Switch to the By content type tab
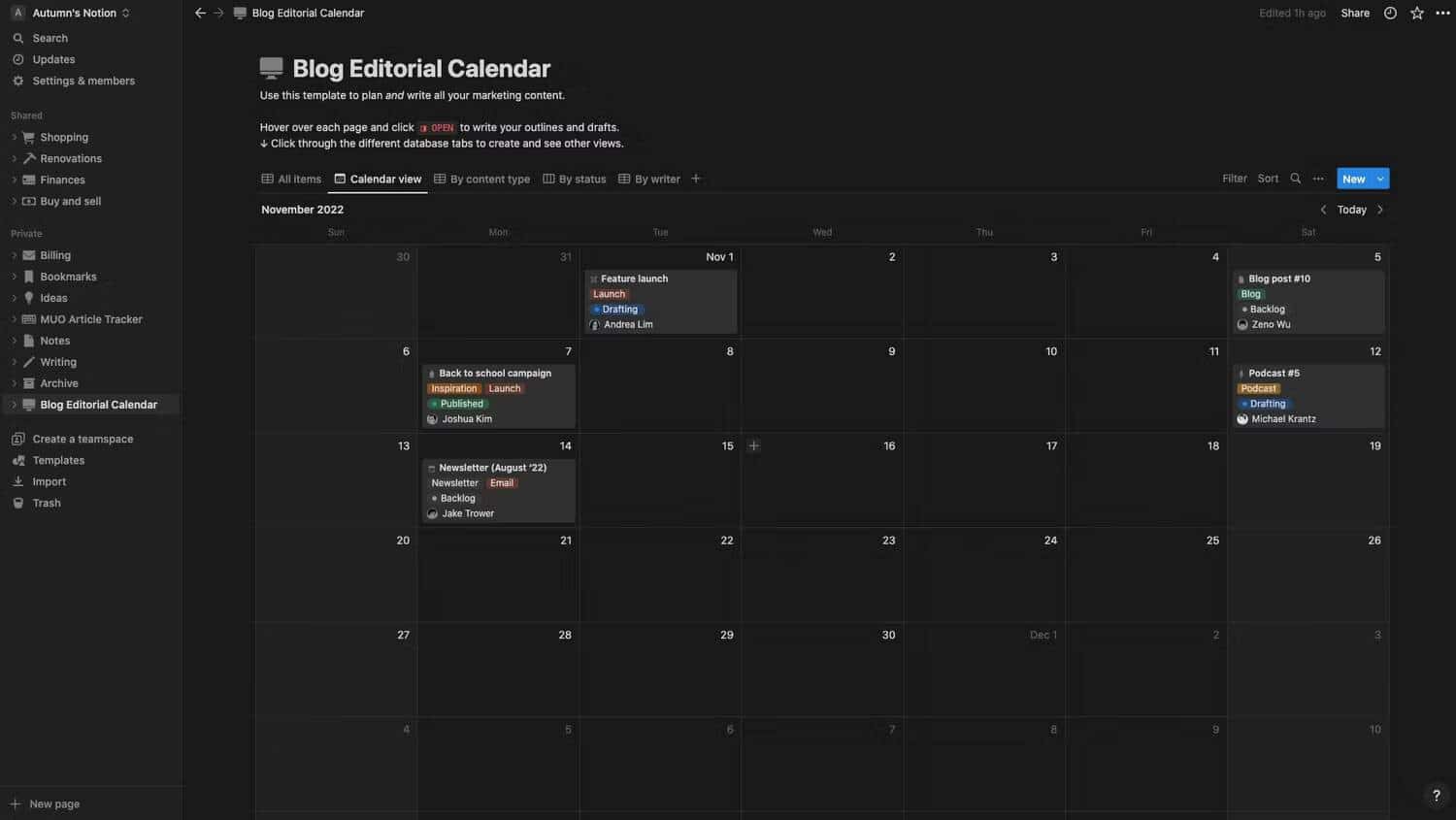The height and width of the screenshot is (820, 1456). pyautogui.click(x=481, y=180)
